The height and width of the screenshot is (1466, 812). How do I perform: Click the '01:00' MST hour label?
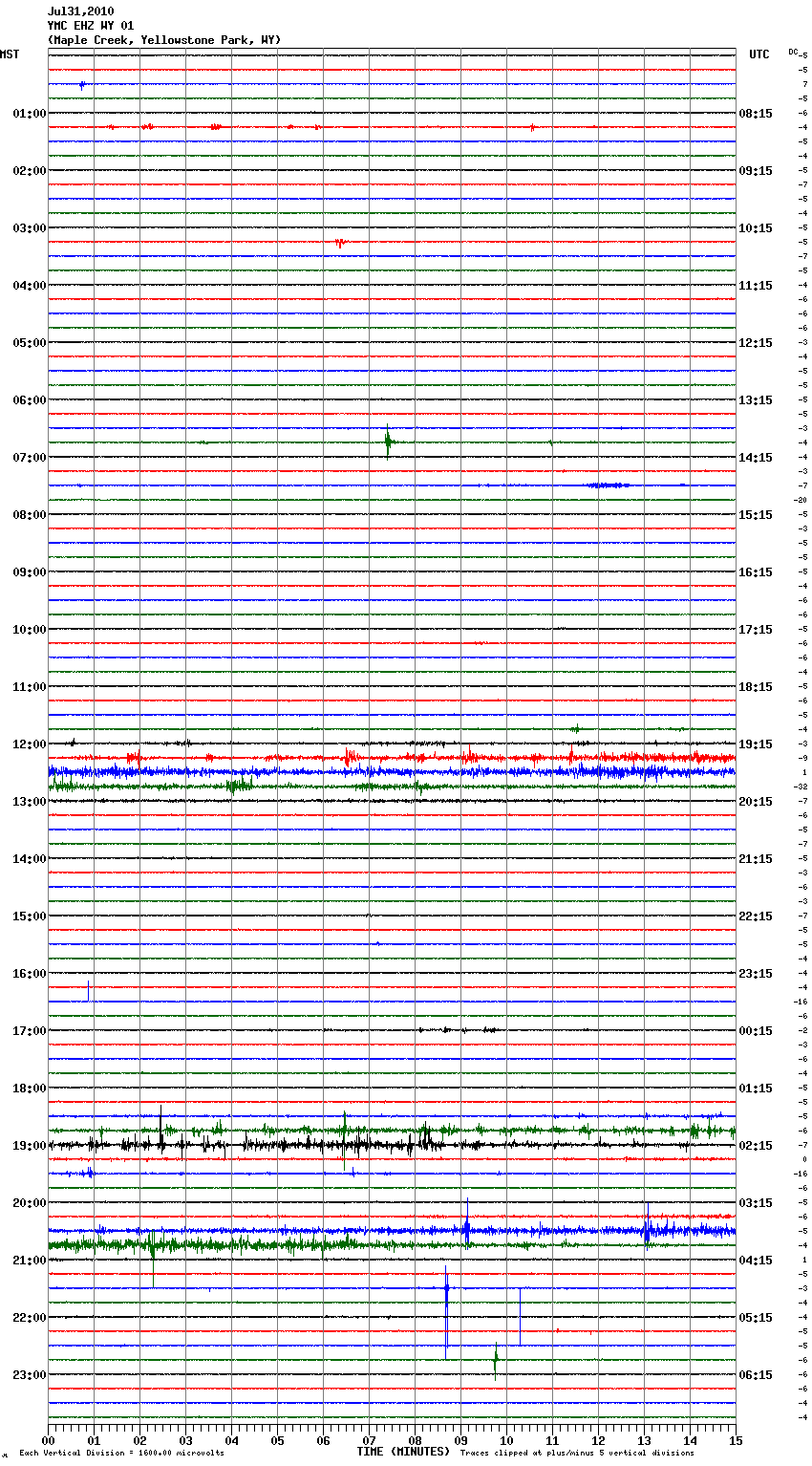pos(30,114)
